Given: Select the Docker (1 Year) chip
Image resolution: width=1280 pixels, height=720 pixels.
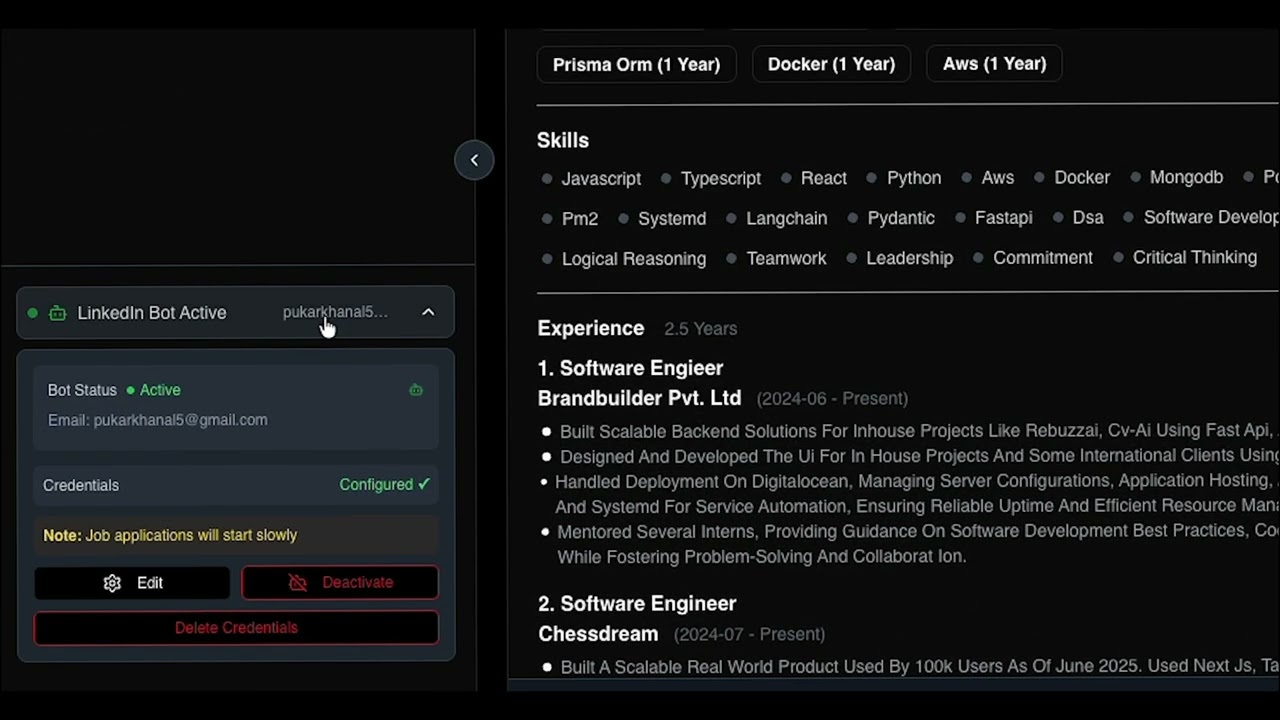Looking at the screenshot, I should coord(831,64).
